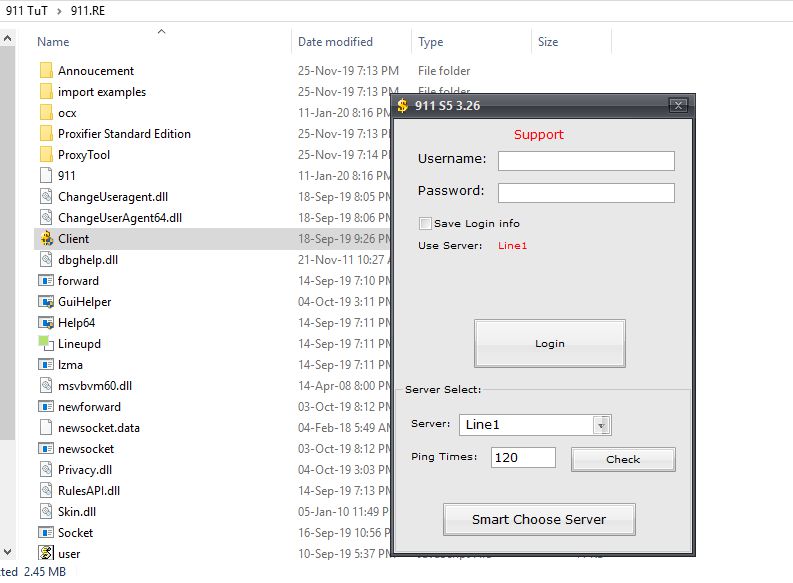The image size is (793, 583).
Task: Sort files by Date modified column
Action: click(x=335, y=42)
